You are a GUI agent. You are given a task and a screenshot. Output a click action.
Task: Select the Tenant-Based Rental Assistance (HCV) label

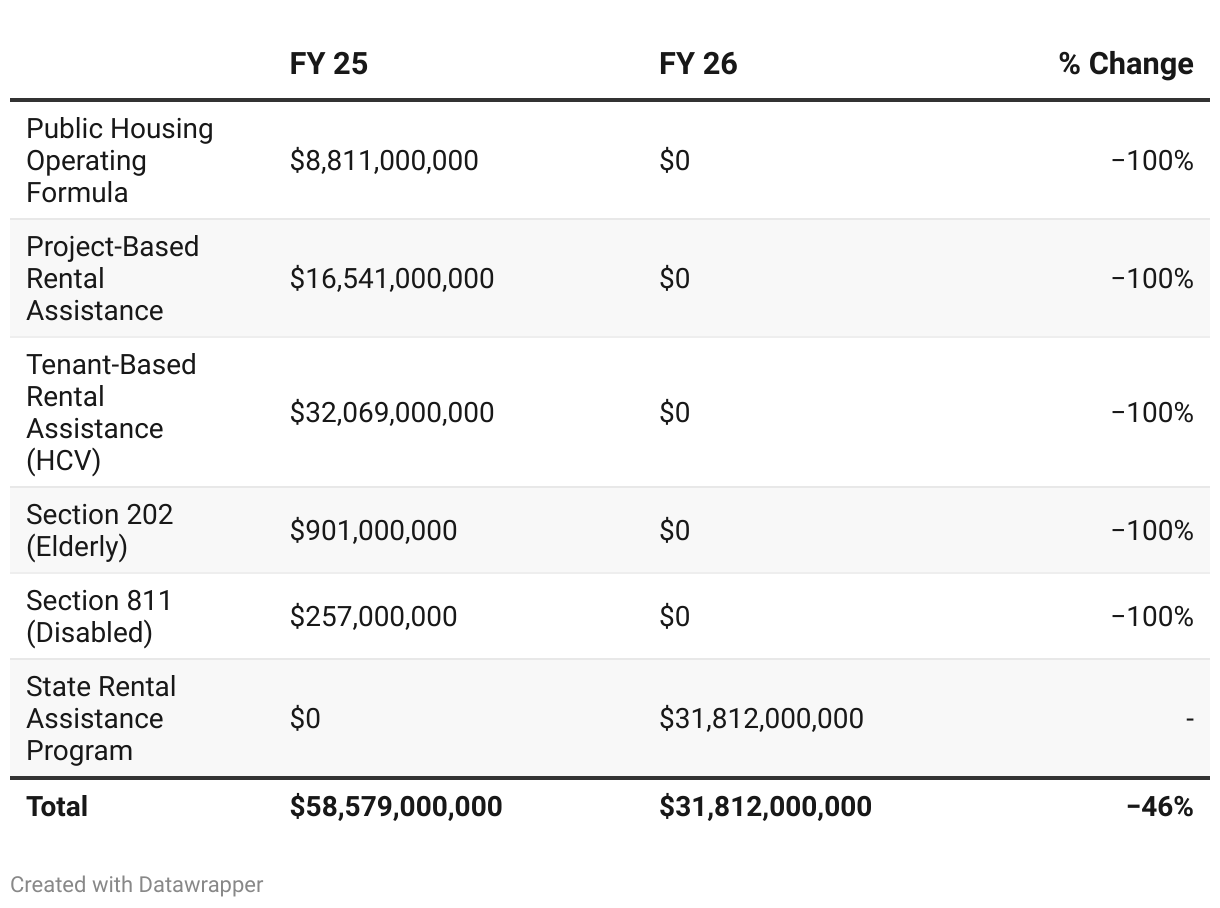(x=111, y=413)
